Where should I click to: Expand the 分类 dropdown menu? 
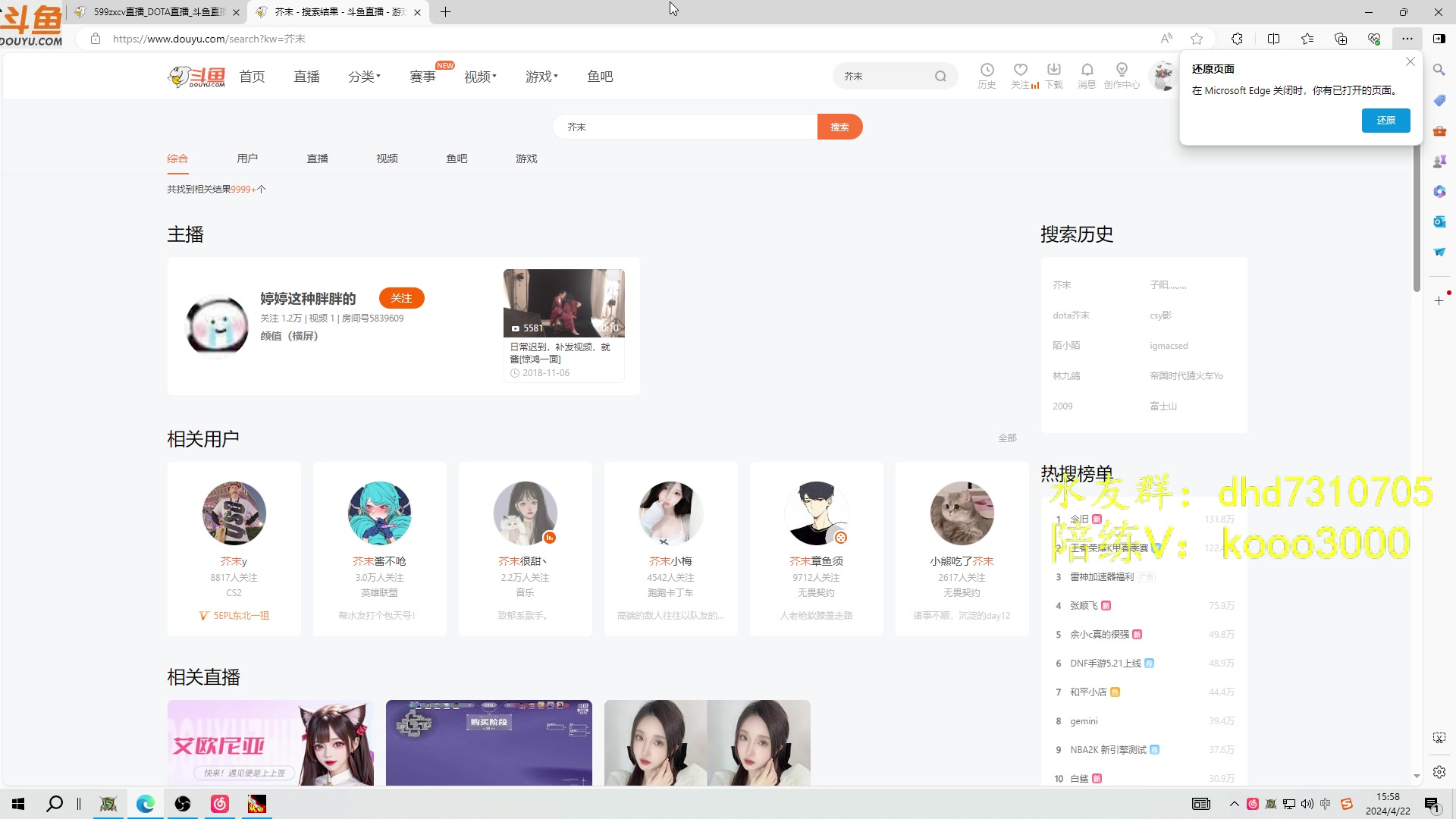tap(364, 77)
